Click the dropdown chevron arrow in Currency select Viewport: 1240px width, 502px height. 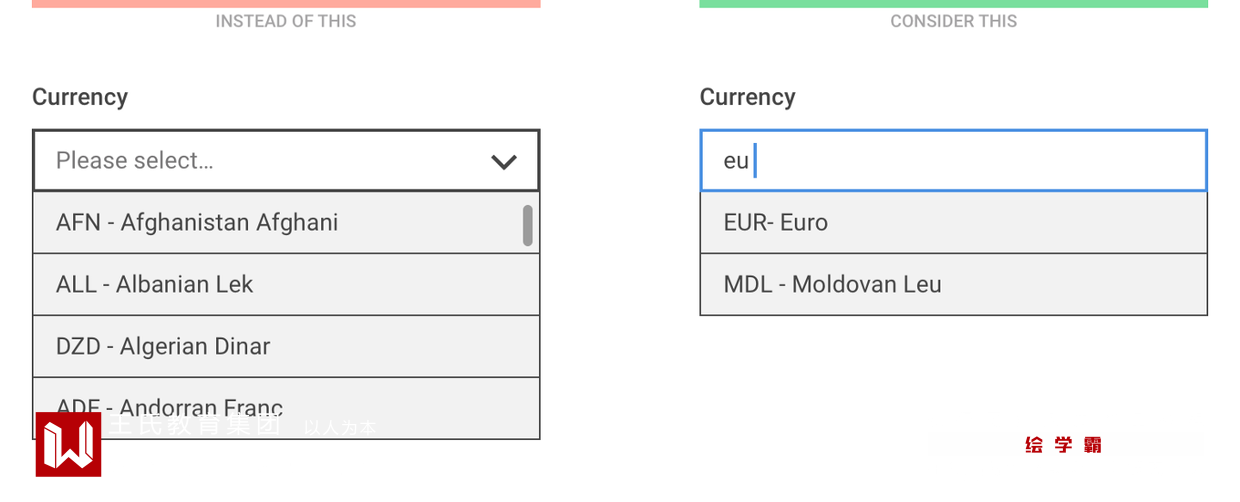504,161
